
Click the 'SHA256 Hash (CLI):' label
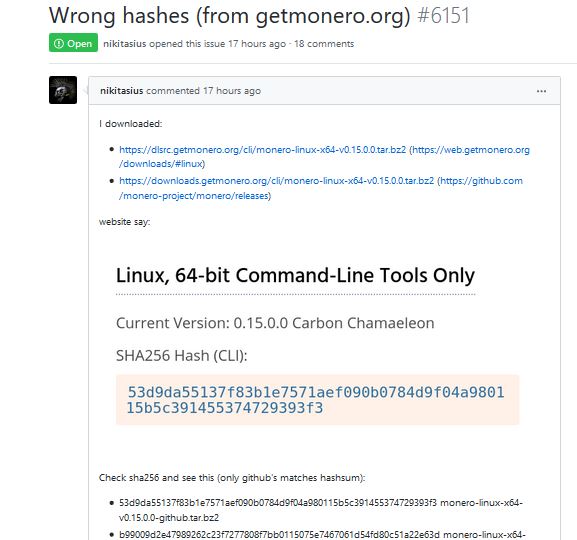click(x=181, y=356)
